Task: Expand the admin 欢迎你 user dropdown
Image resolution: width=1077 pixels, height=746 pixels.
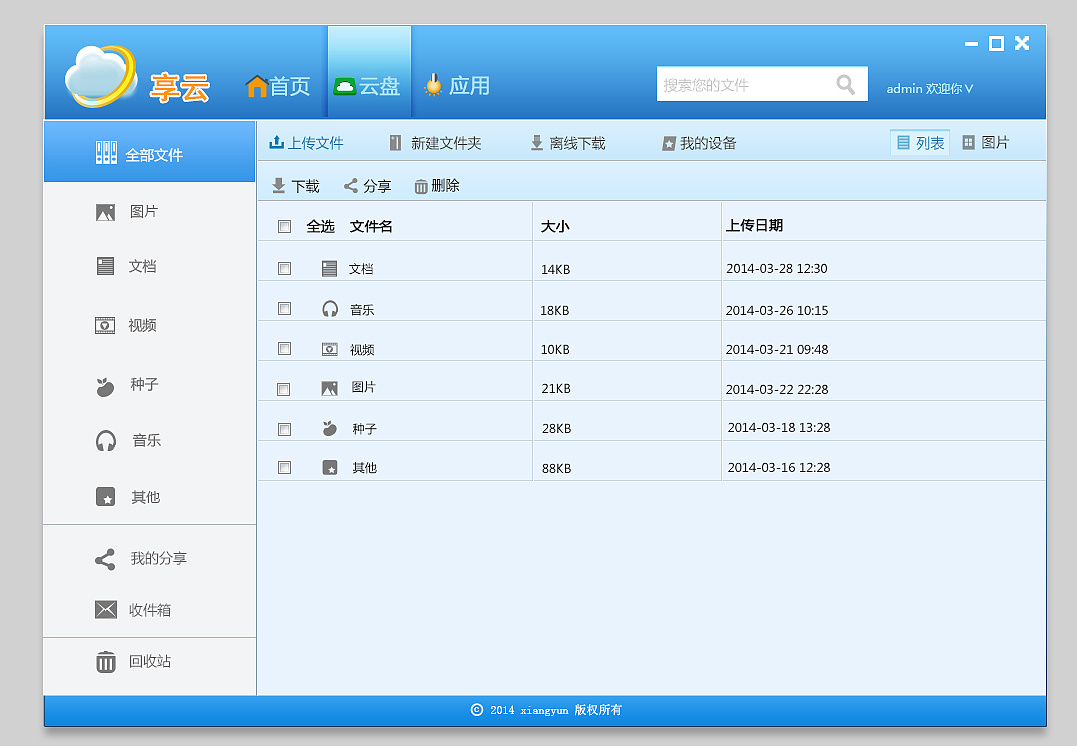Action: pos(929,89)
